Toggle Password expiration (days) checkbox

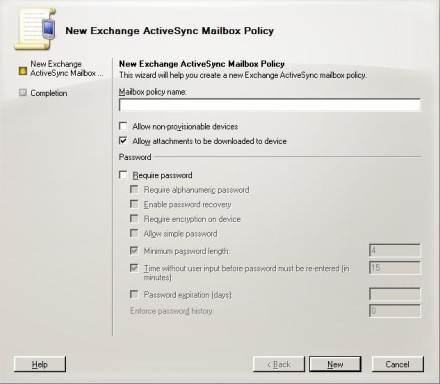pos(134,294)
